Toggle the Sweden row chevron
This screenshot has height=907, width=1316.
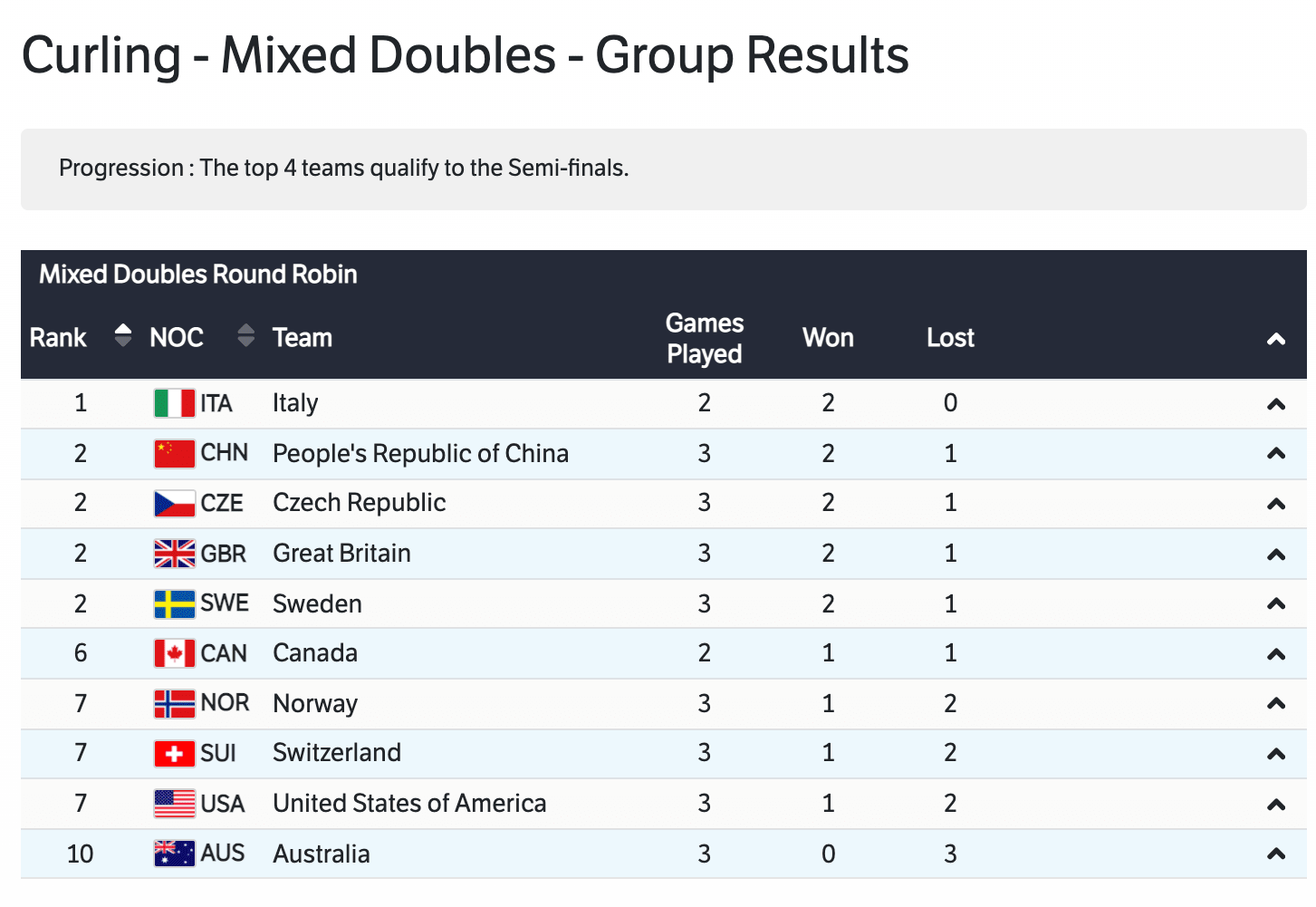[1275, 603]
